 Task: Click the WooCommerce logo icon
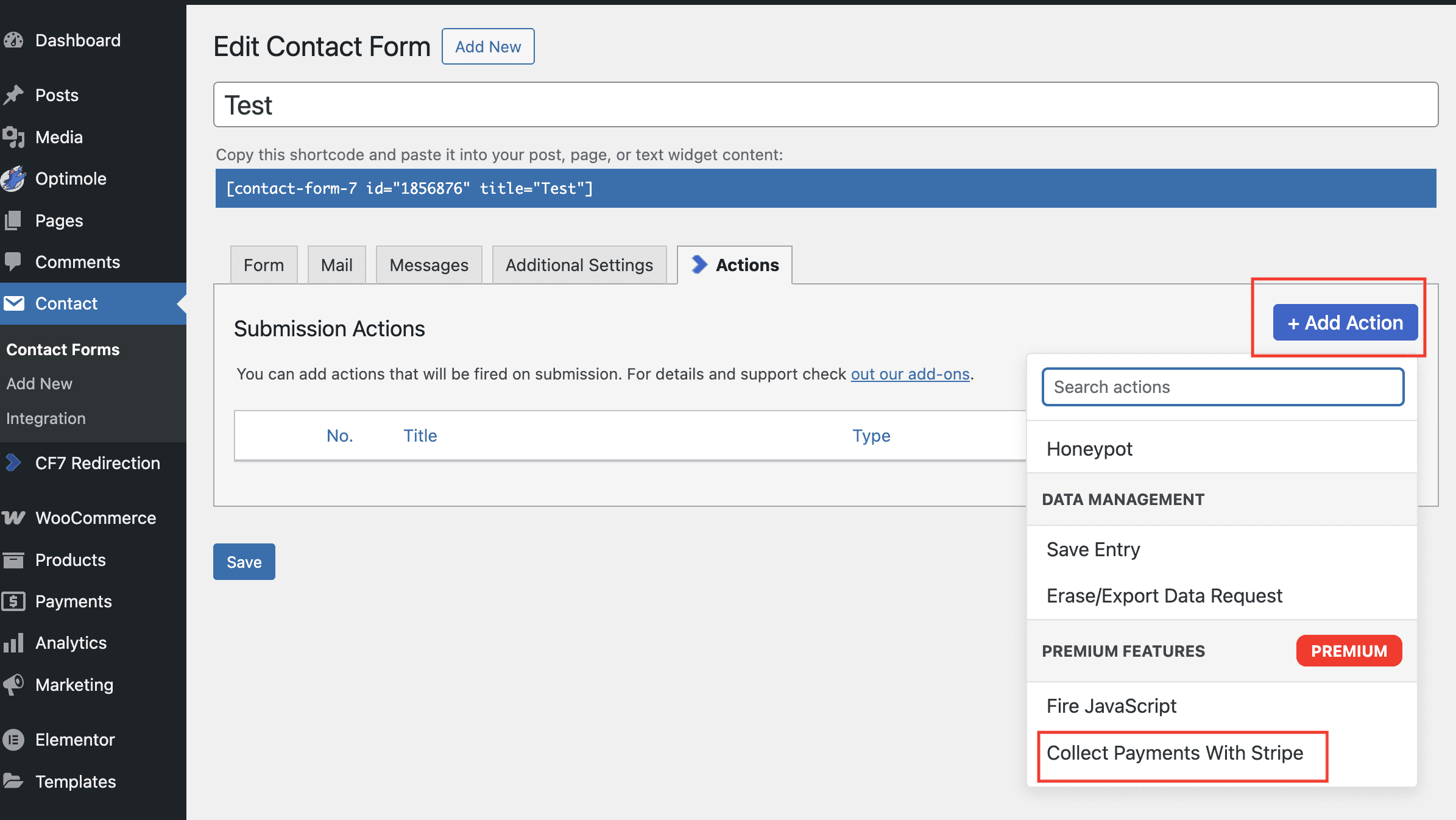click(x=13, y=518)
